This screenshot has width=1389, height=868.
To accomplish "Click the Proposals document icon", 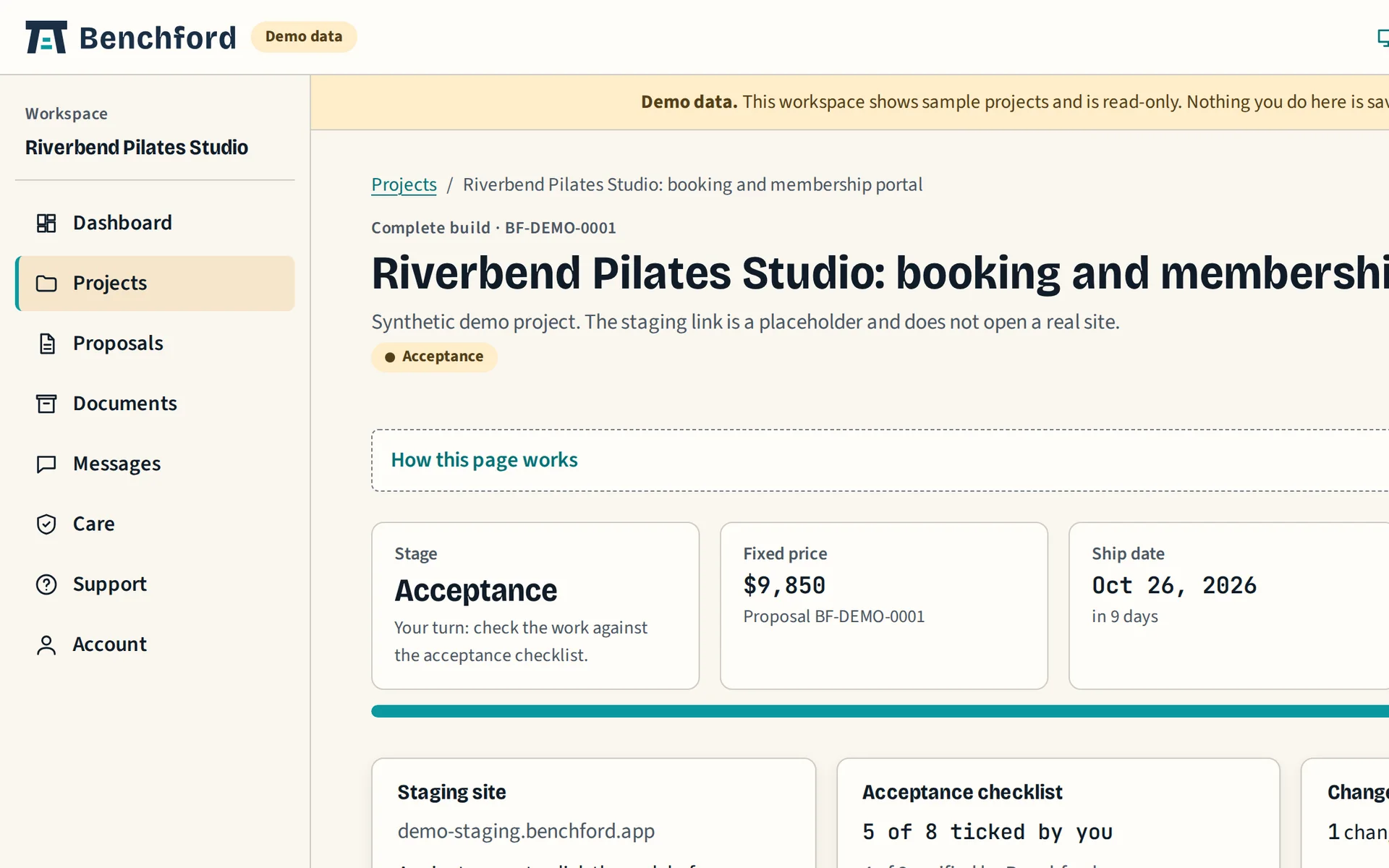I will 46,344.
